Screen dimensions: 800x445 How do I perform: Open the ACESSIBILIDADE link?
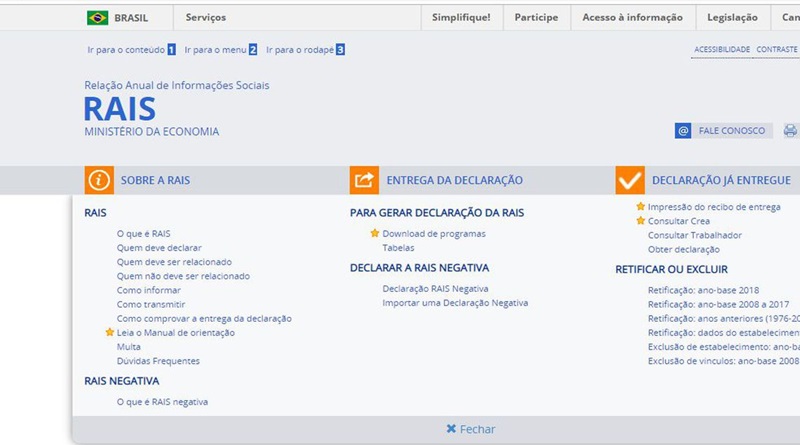click(722, 50)
